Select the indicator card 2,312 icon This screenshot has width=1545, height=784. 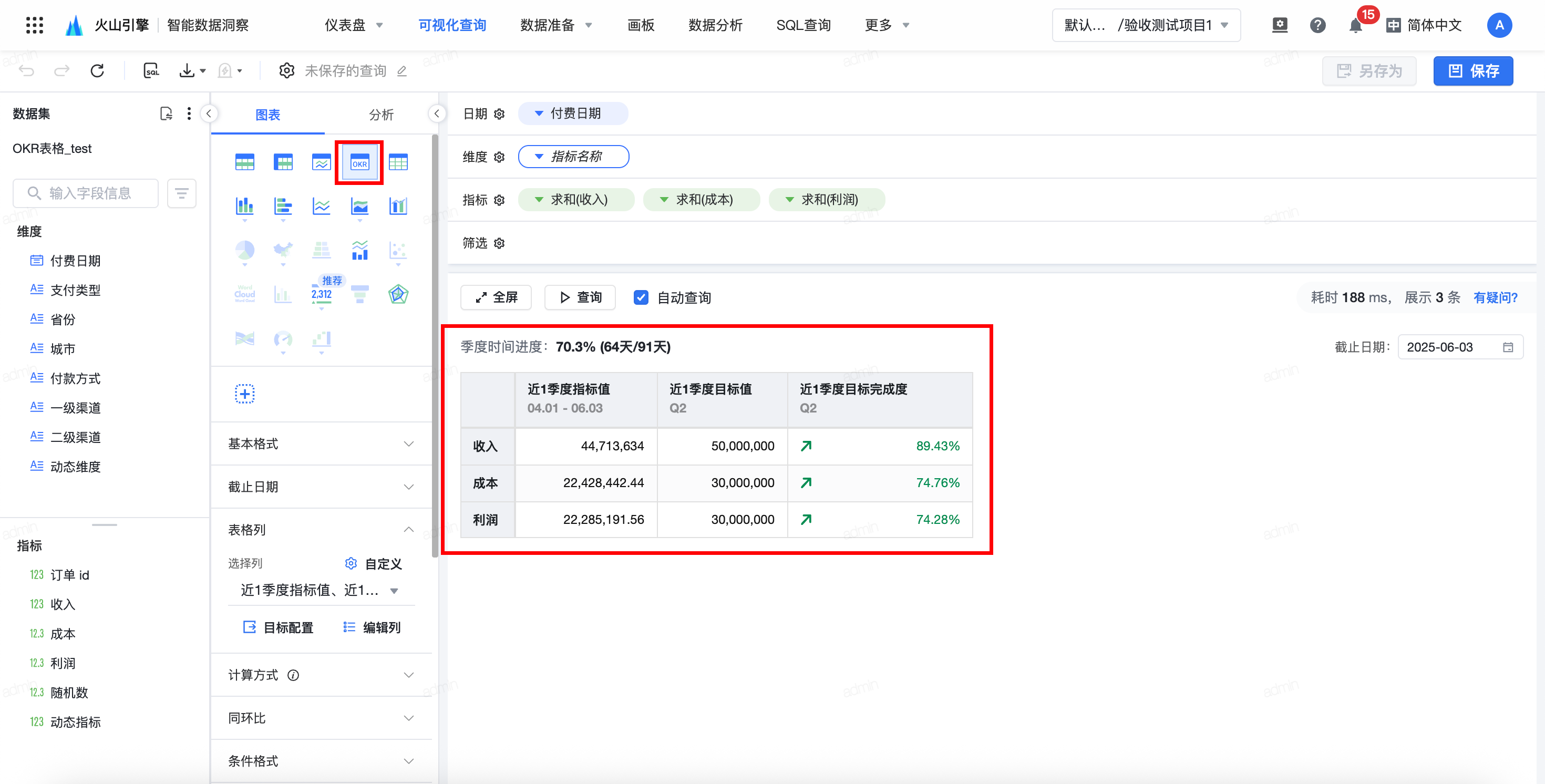(x=322, y=294)
